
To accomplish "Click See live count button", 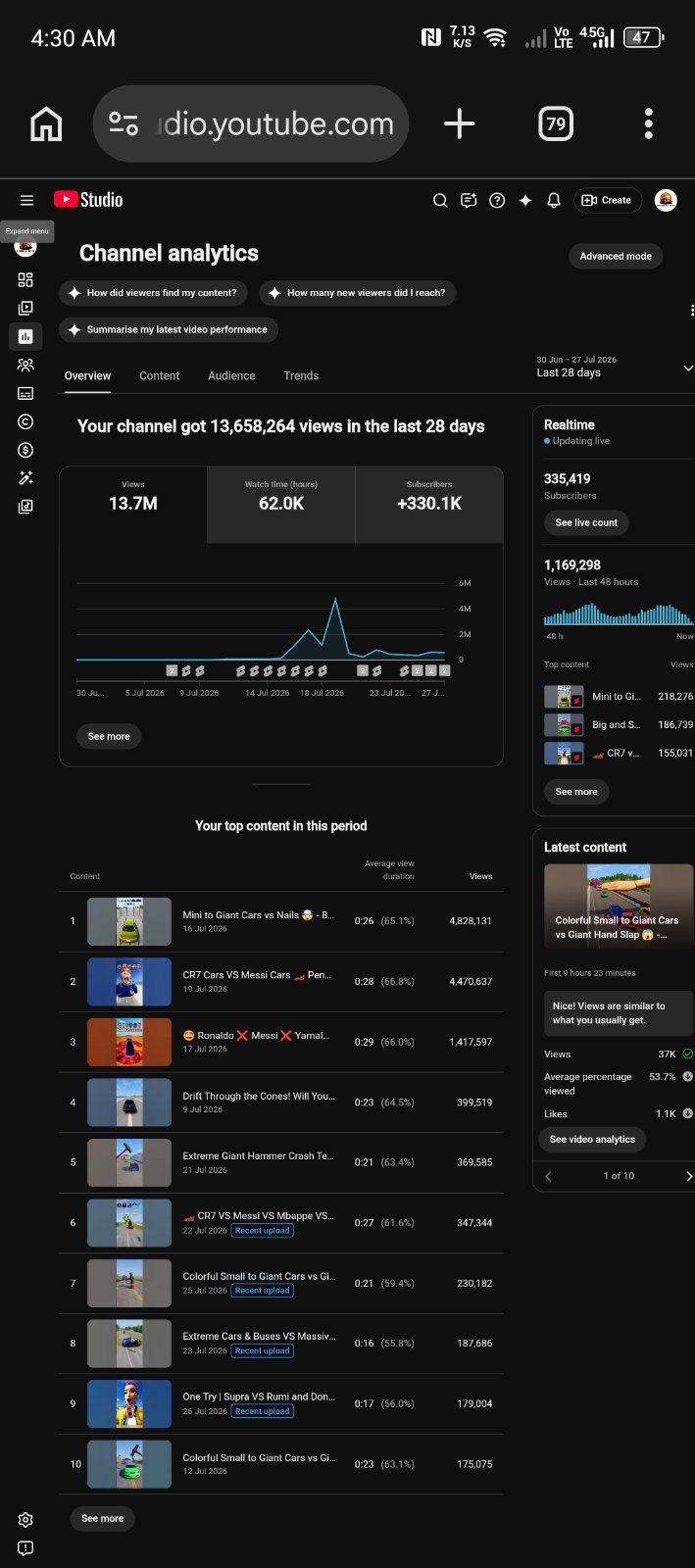I will tap(586, 522).
